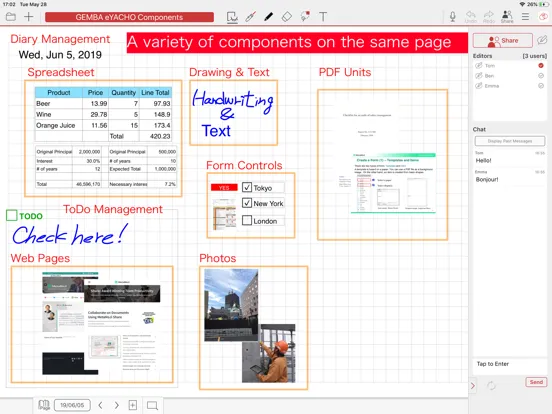Click the Quantity column header

click(124, 92)
